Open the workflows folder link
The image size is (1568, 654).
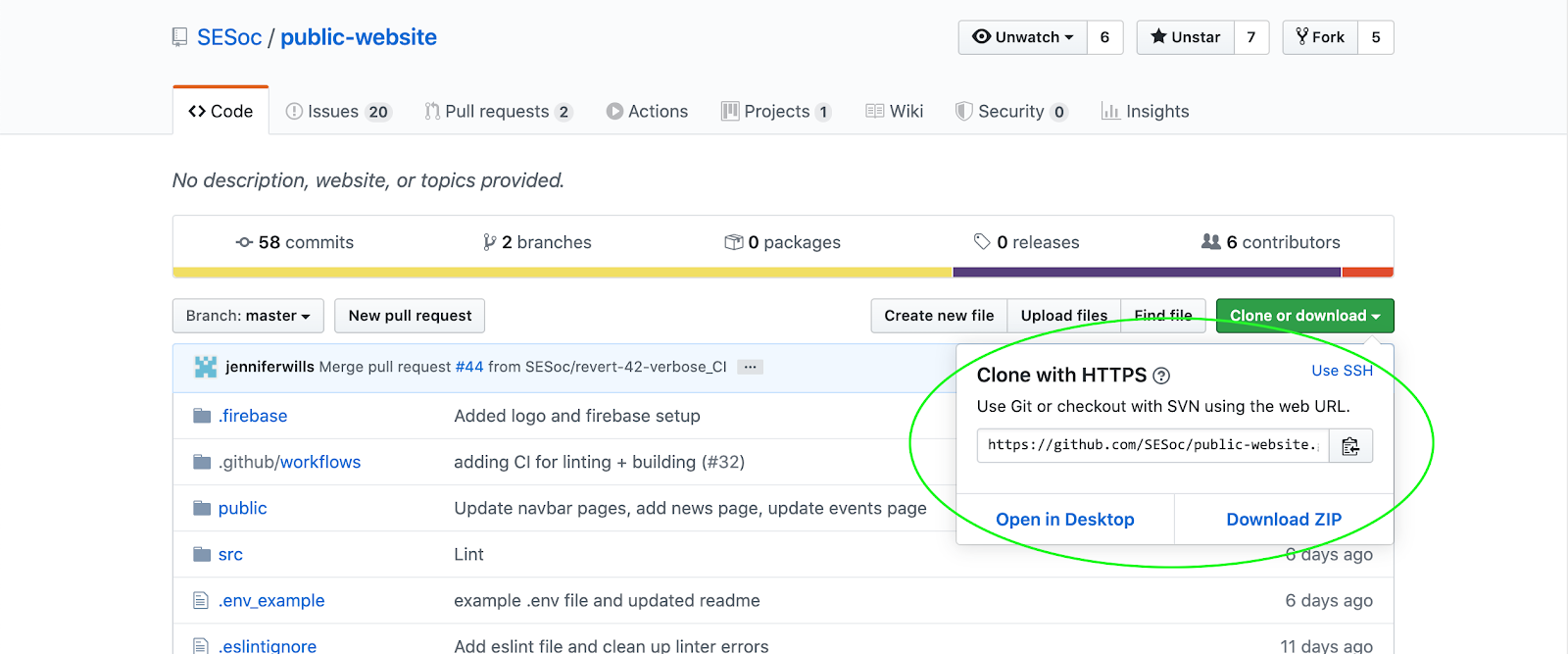(320, 462)
